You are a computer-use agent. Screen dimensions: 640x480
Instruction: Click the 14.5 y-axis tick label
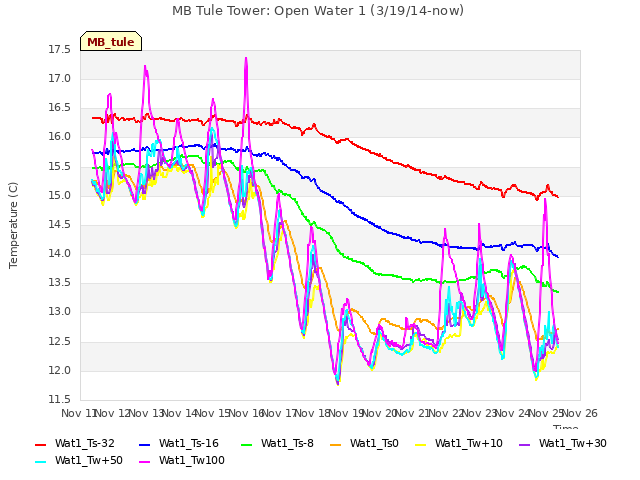(x=60, y=224)
